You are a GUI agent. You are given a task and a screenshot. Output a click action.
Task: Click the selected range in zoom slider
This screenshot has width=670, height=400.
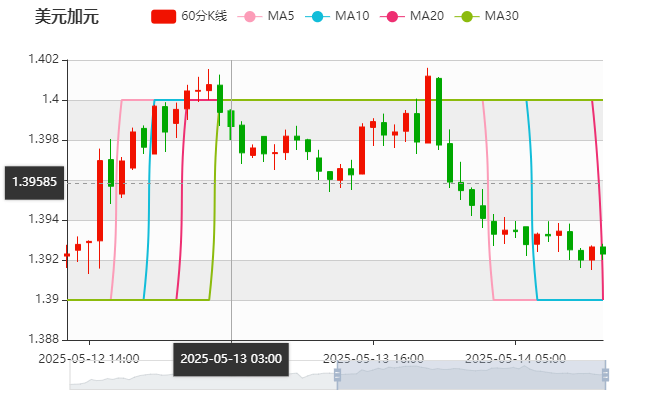pyautogui.click(x=470, y=375)
